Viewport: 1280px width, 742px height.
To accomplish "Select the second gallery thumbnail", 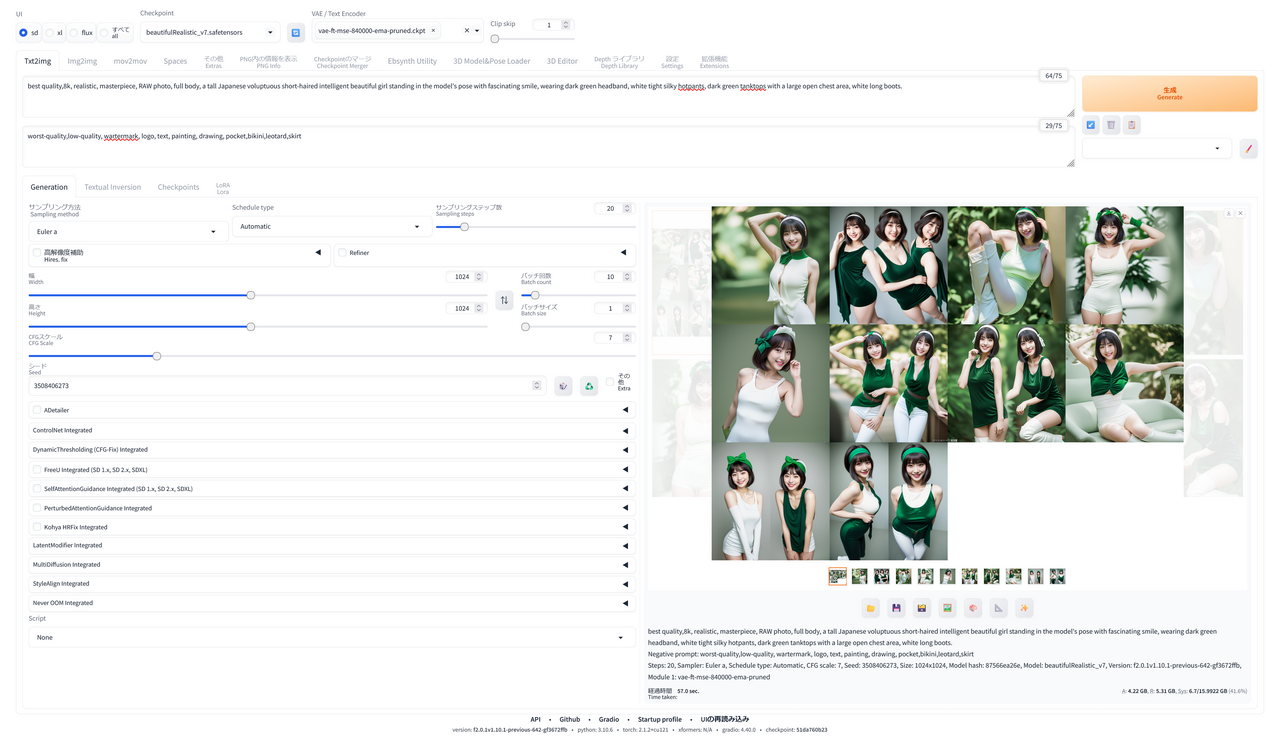I will click(858, 576).
